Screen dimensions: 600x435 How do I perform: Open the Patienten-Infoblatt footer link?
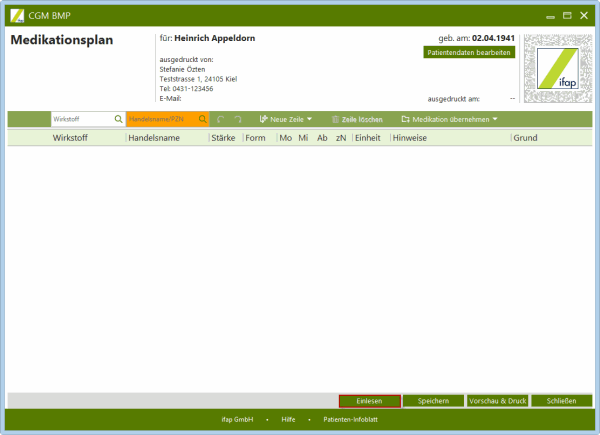pyautogui.click(x=350, y=420)
